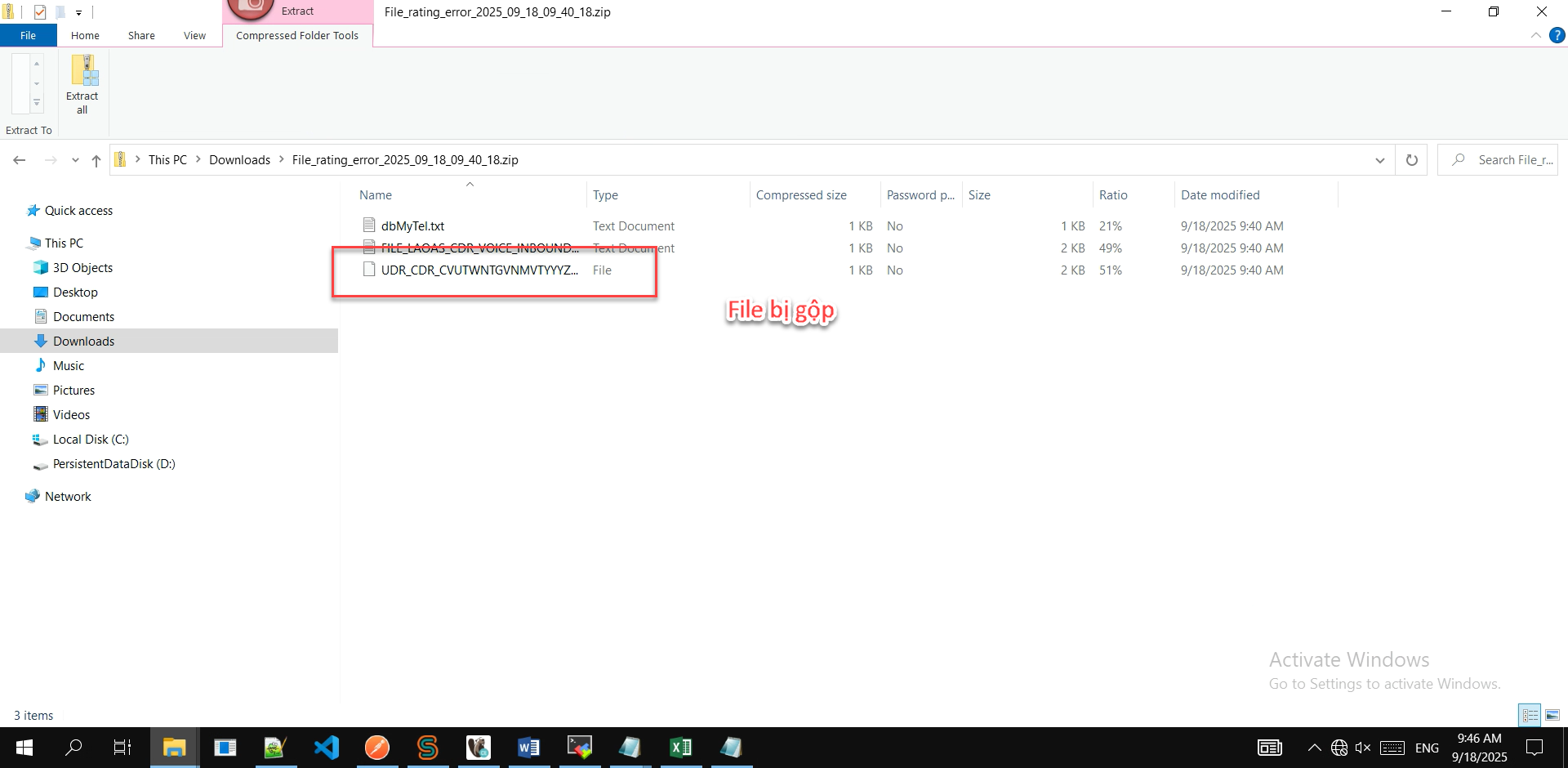Switch to large icons view button
Image resolution: width=1568 pixels, height=768 pixels.
[x=1552, y=715]
